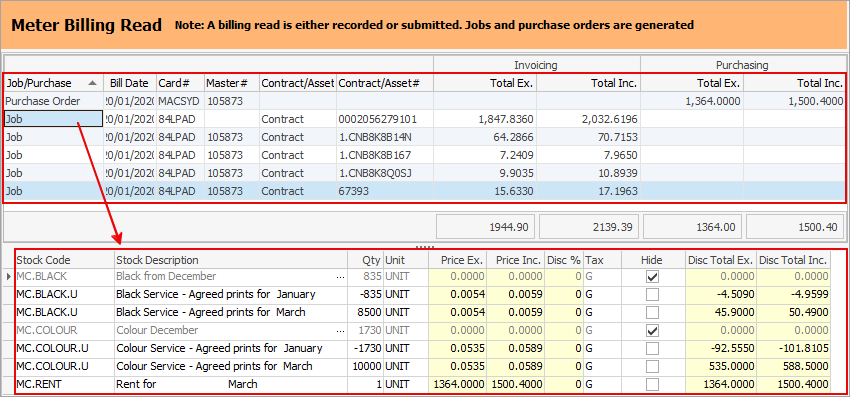Click quantity -835 cell
The height and width of the screenshot is (397, 850).
(x=365, y=294)
